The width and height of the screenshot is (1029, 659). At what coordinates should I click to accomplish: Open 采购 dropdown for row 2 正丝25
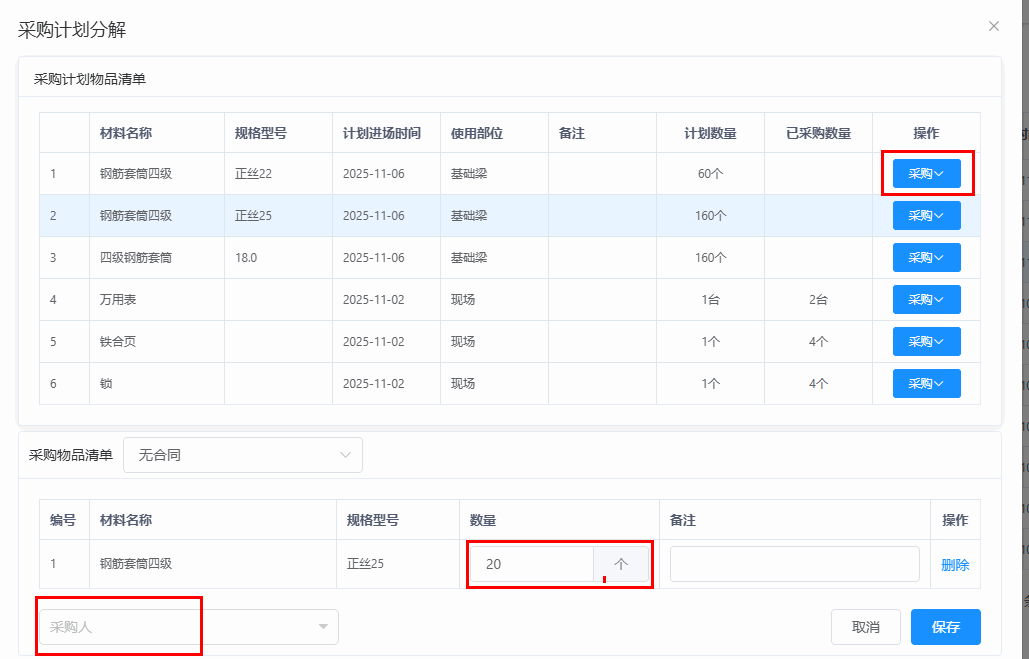[x=926, y=216]
